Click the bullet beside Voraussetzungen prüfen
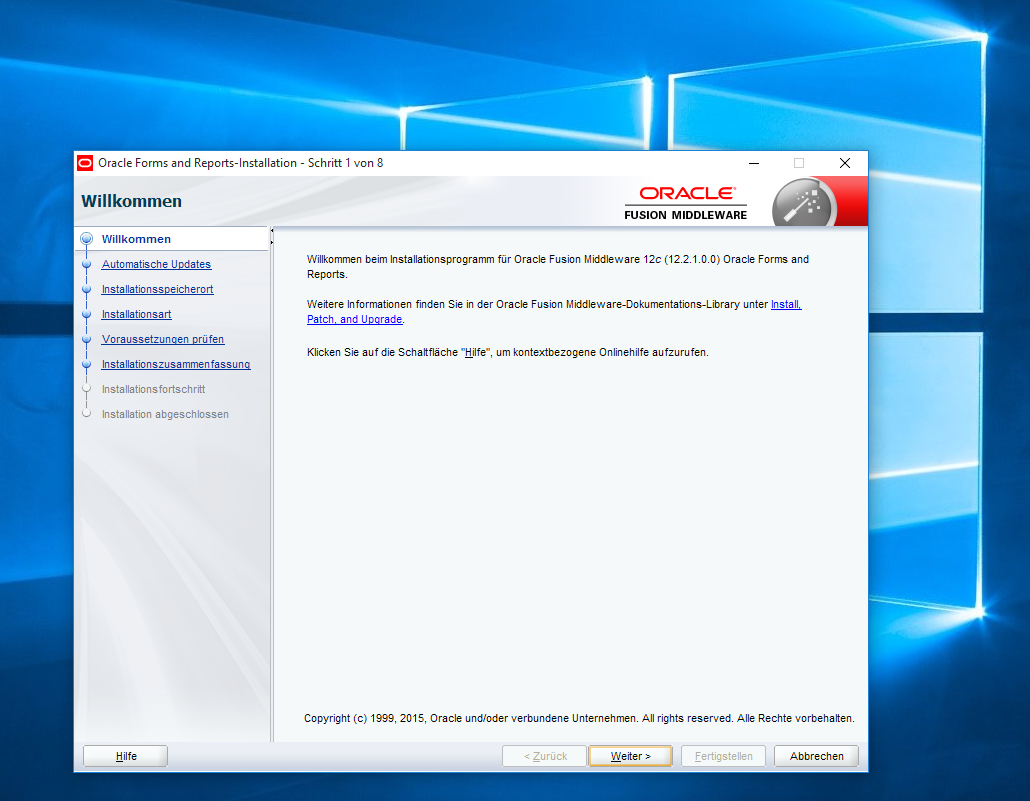The height and width of the screenshot is (801, 1030). coord(86,339)
